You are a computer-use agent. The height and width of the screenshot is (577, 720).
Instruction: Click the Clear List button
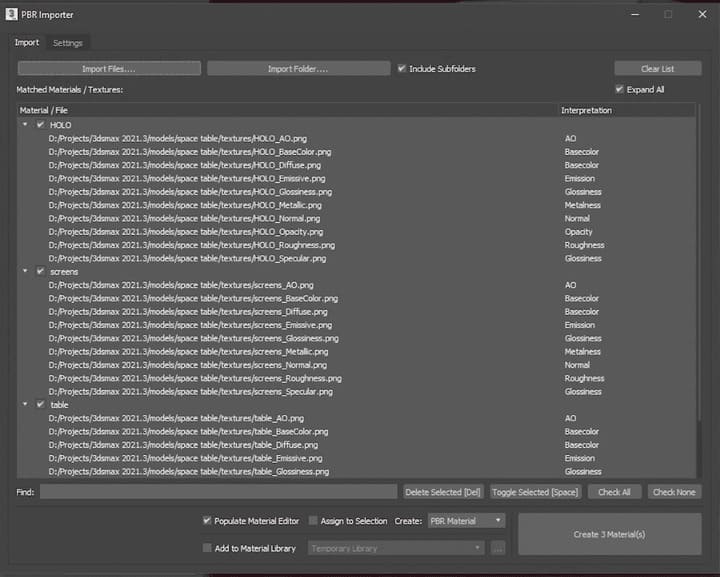click(x=657, y=69)
